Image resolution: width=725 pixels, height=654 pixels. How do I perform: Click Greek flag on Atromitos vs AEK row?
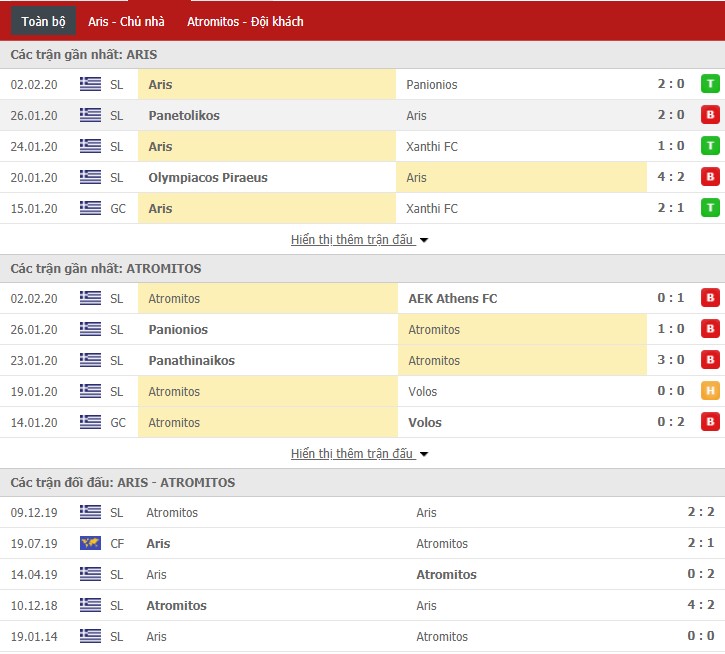coord(90,298)
